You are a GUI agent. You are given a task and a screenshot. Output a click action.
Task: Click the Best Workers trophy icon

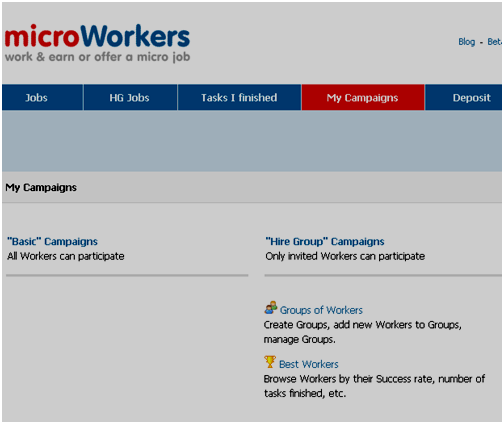coord(270,362)
